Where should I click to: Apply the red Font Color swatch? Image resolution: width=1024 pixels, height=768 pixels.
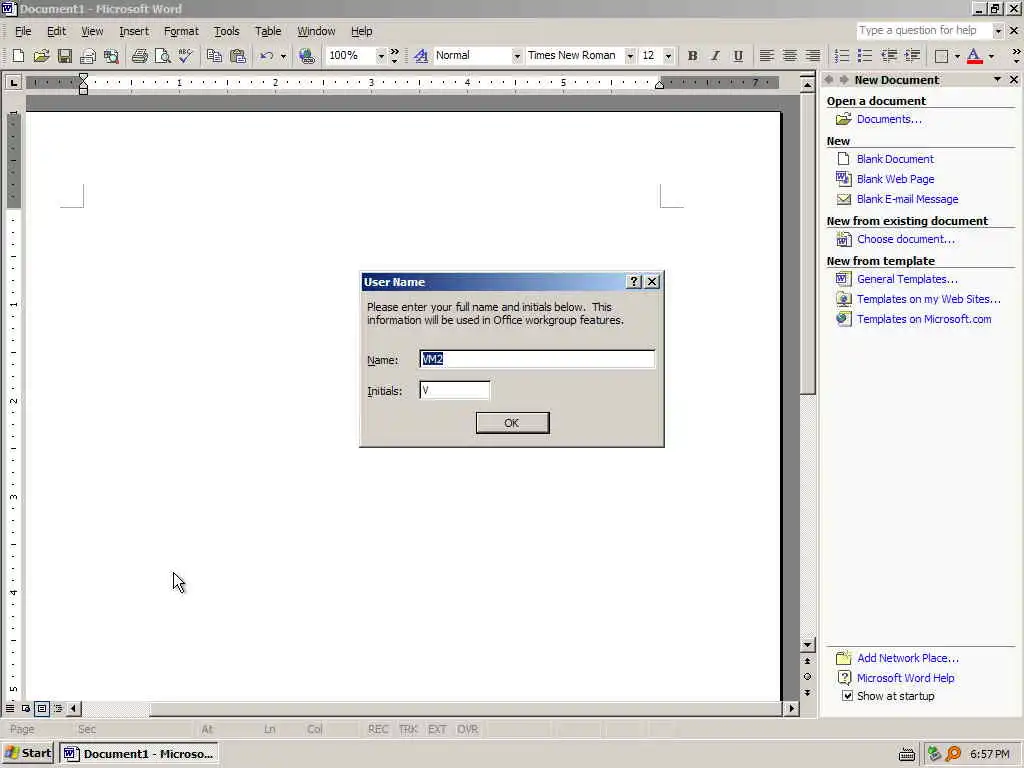(x=974, y=56)
